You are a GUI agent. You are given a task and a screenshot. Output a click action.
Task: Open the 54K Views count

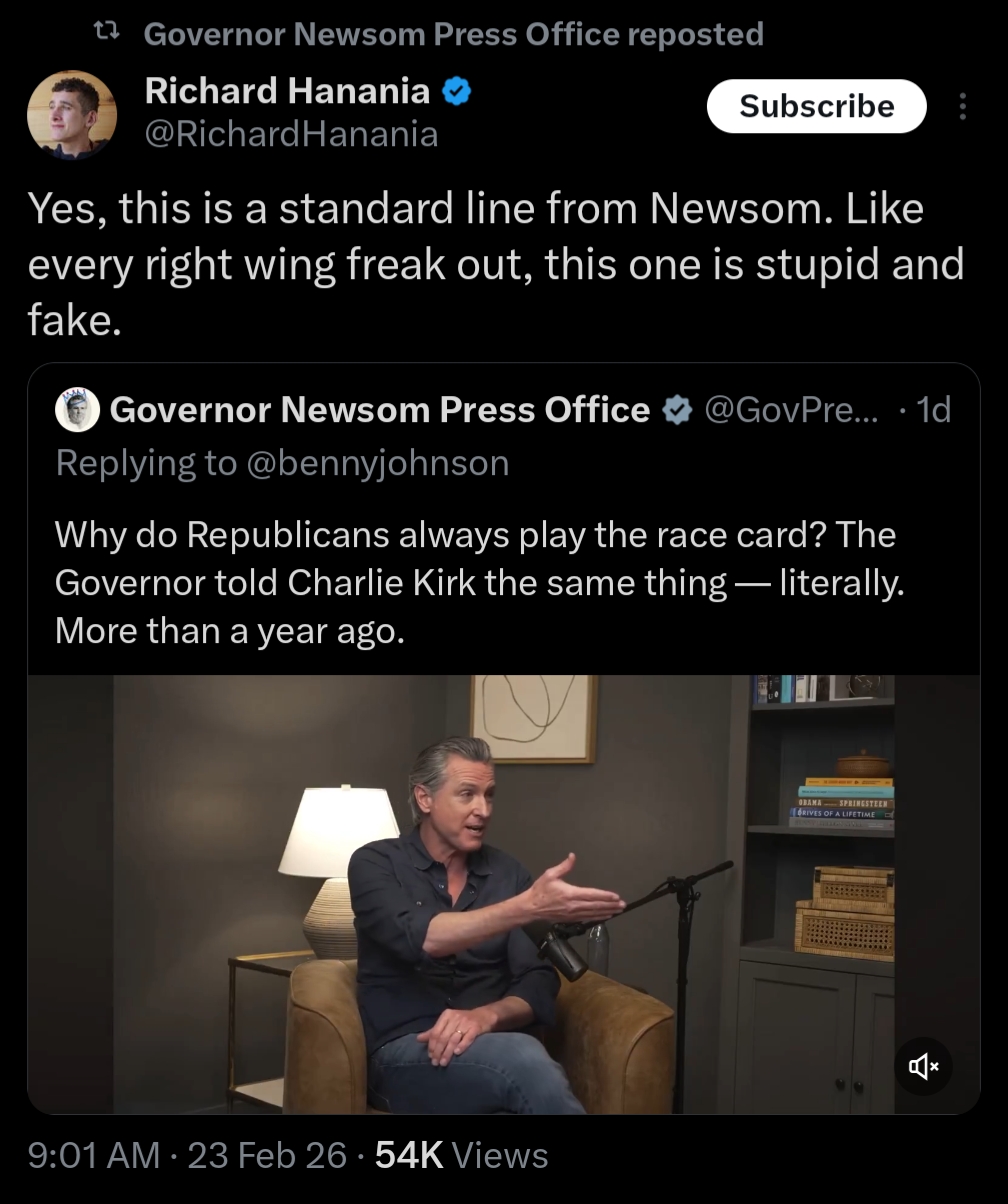point(461,1156)
